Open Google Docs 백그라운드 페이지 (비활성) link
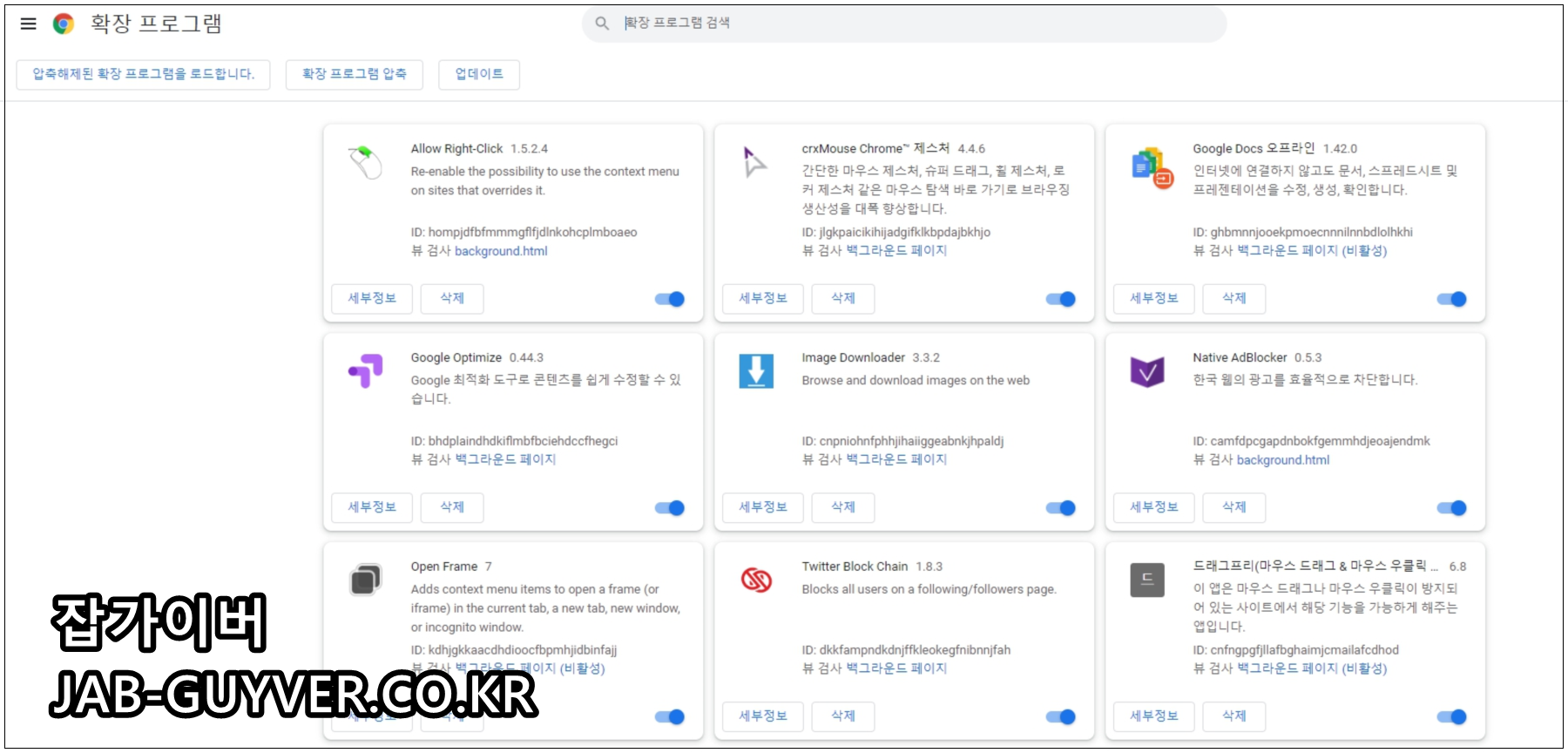Screen dimensions: 1568x753 tap(1312, 251)
